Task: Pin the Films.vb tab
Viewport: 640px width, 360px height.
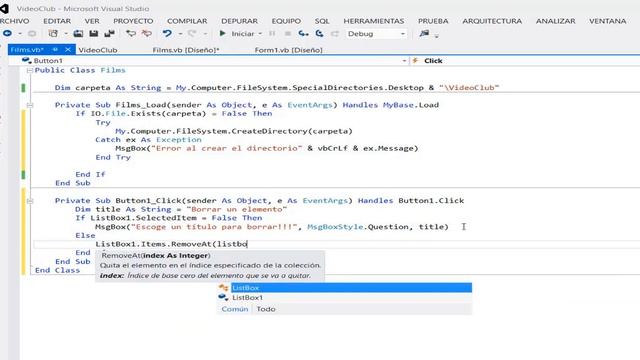Action: coord(55,49)
